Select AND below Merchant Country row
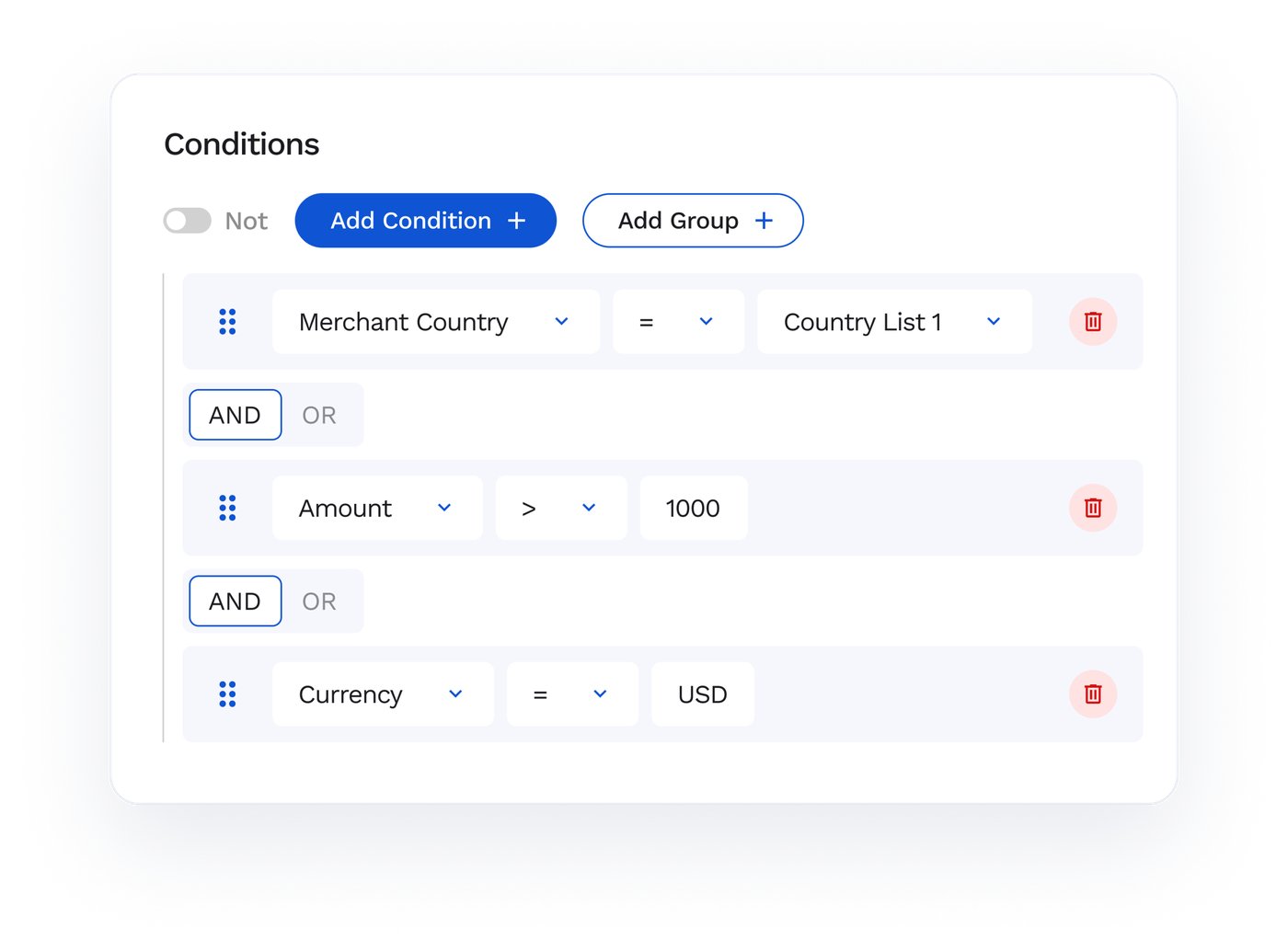1288x951 pixels. [x=236, y=415]
